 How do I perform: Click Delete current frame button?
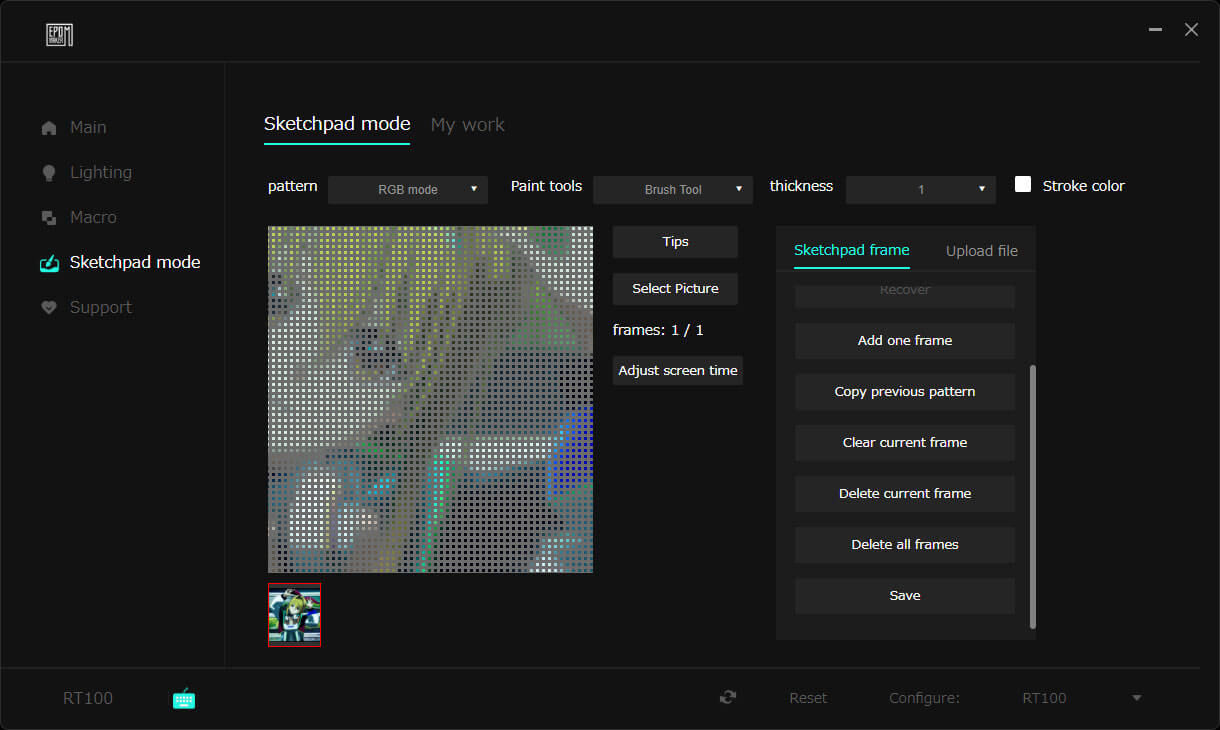905,494
